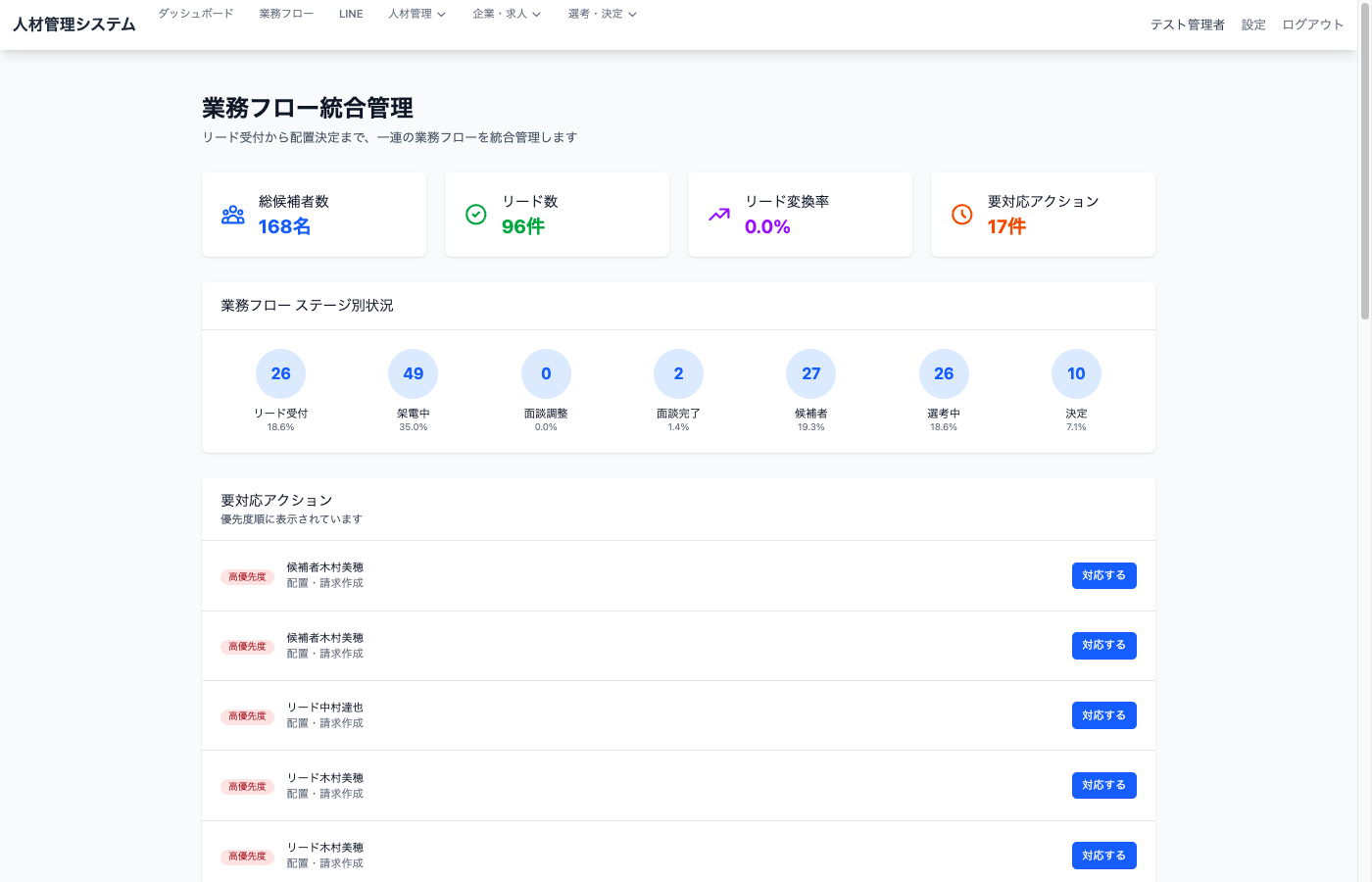
Task: Click 対応する for 候補者木村美穂
Action: click(1103, 575)
